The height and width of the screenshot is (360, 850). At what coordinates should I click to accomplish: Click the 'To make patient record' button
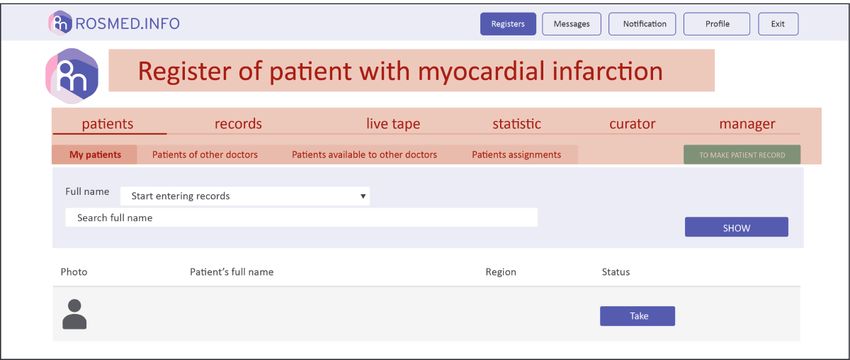coord(742,155)
